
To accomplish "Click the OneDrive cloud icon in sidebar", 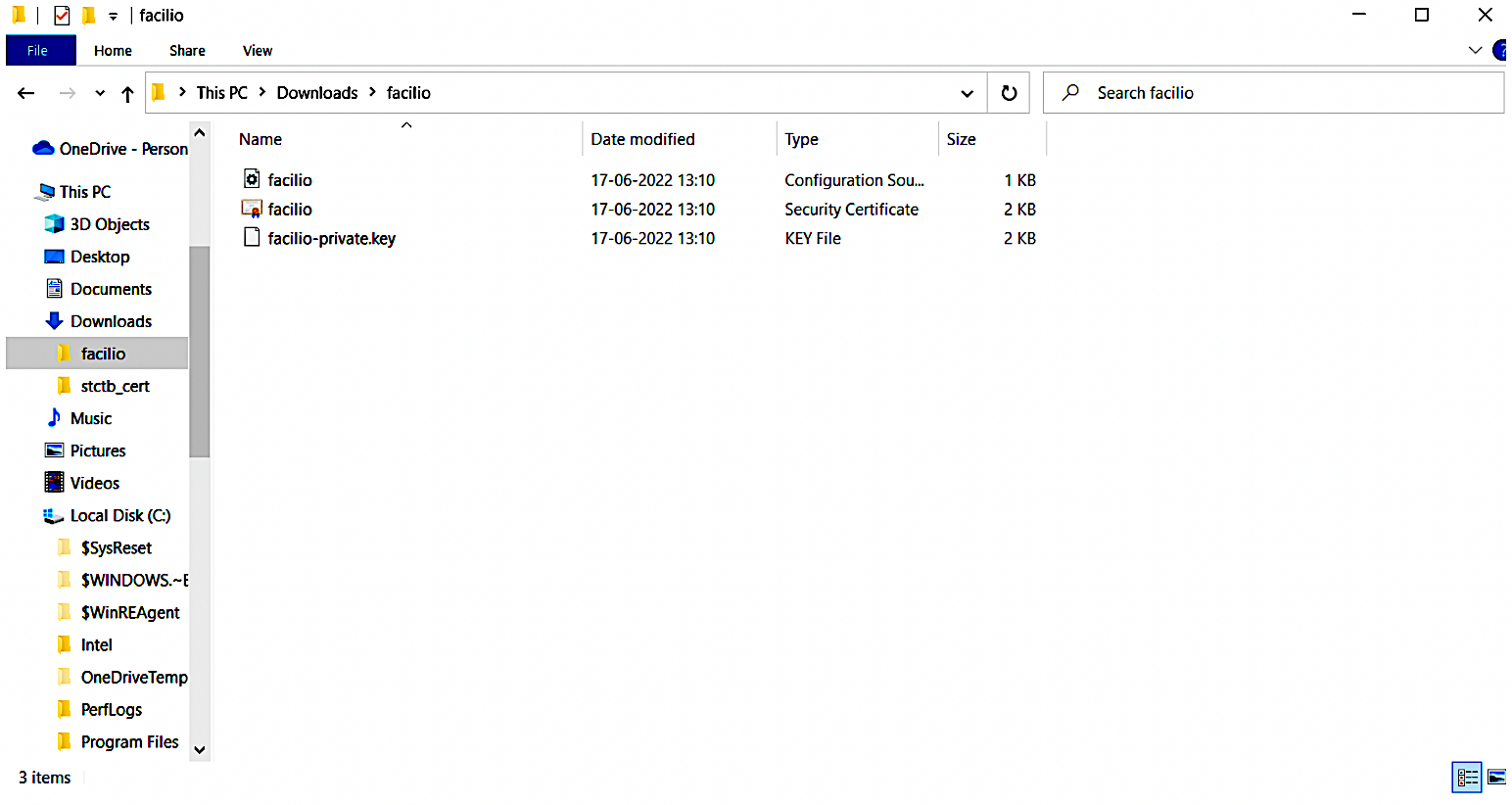I will coord(41,148).
